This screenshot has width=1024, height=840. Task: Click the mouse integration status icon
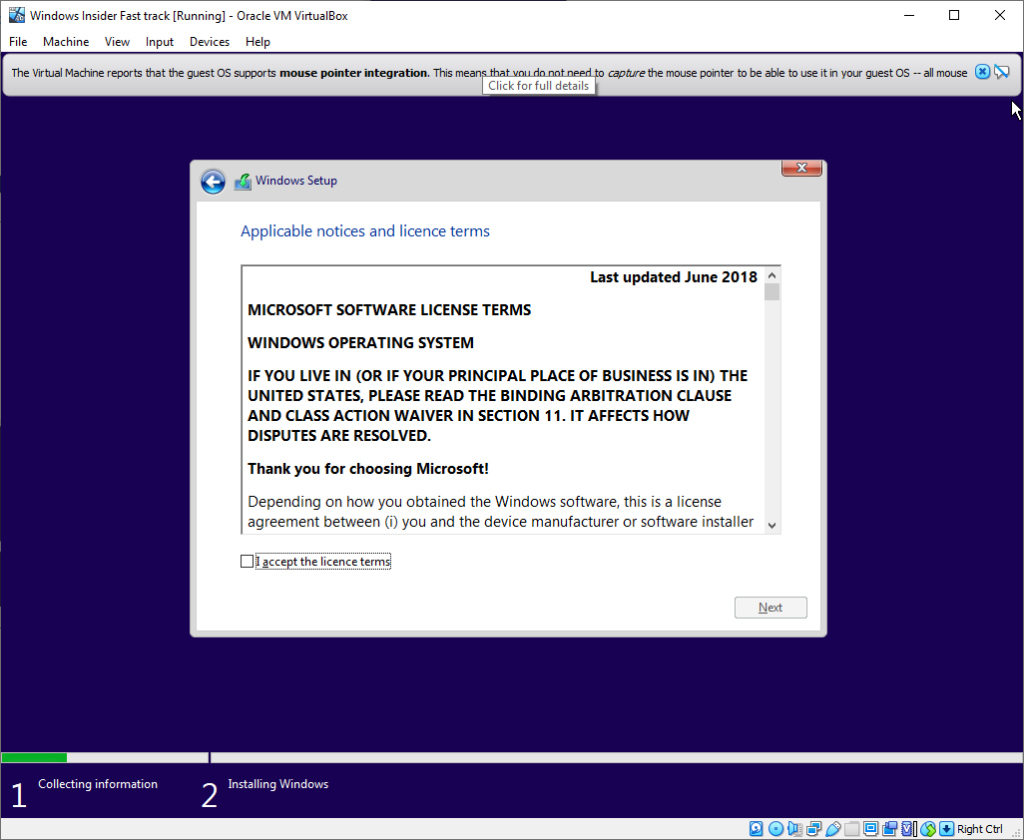click(x=928, y=829)
